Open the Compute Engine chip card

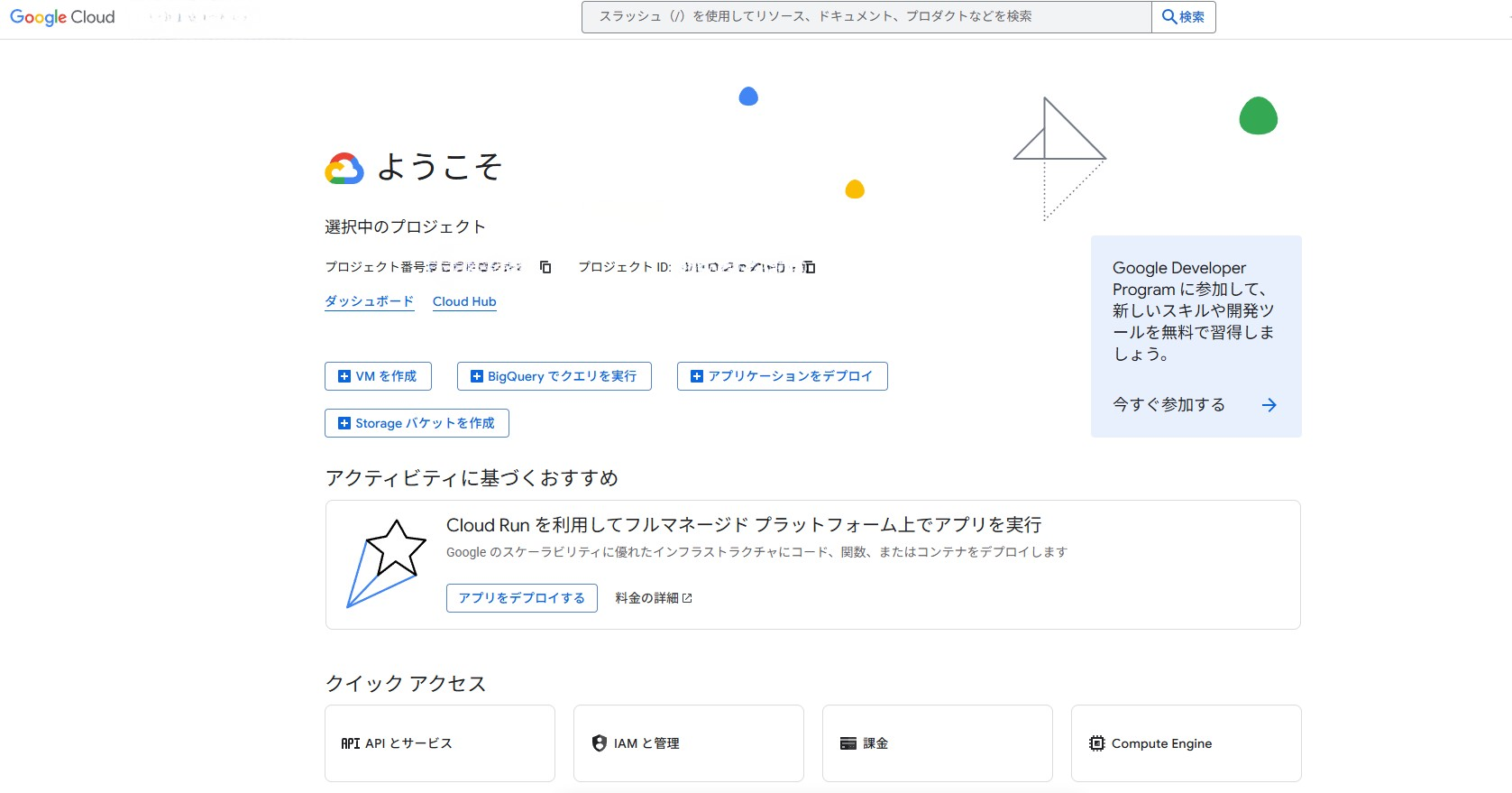click(x=1186, y=743)
